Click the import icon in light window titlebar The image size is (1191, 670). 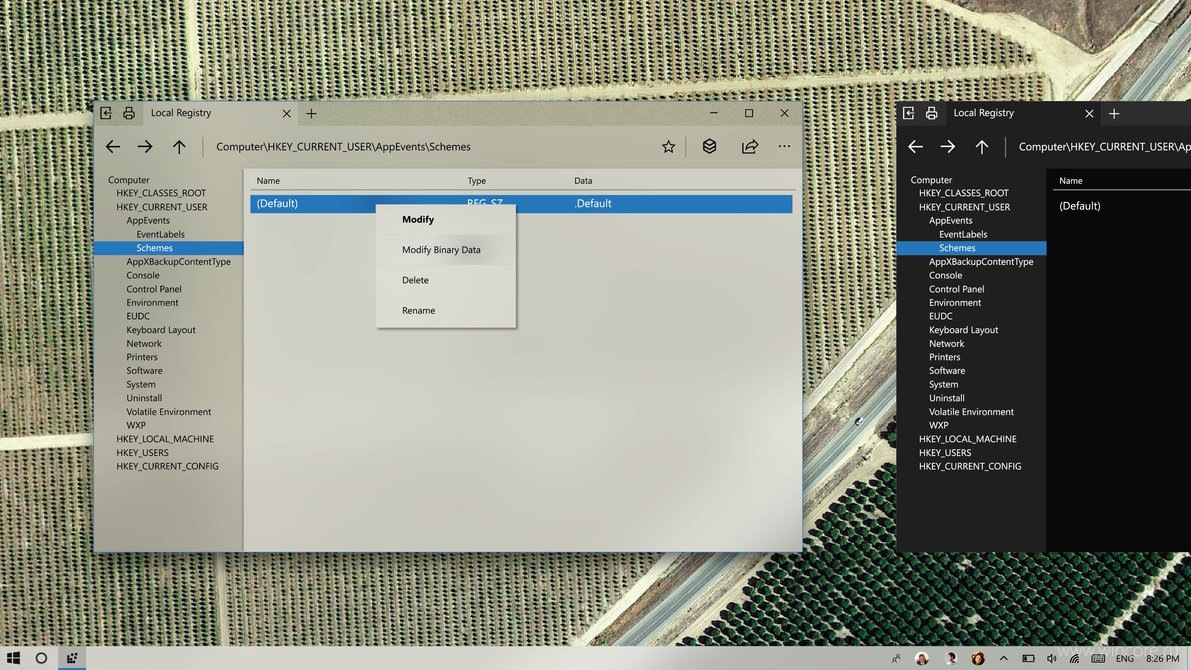pyautogui.click(x=106, y=113)
